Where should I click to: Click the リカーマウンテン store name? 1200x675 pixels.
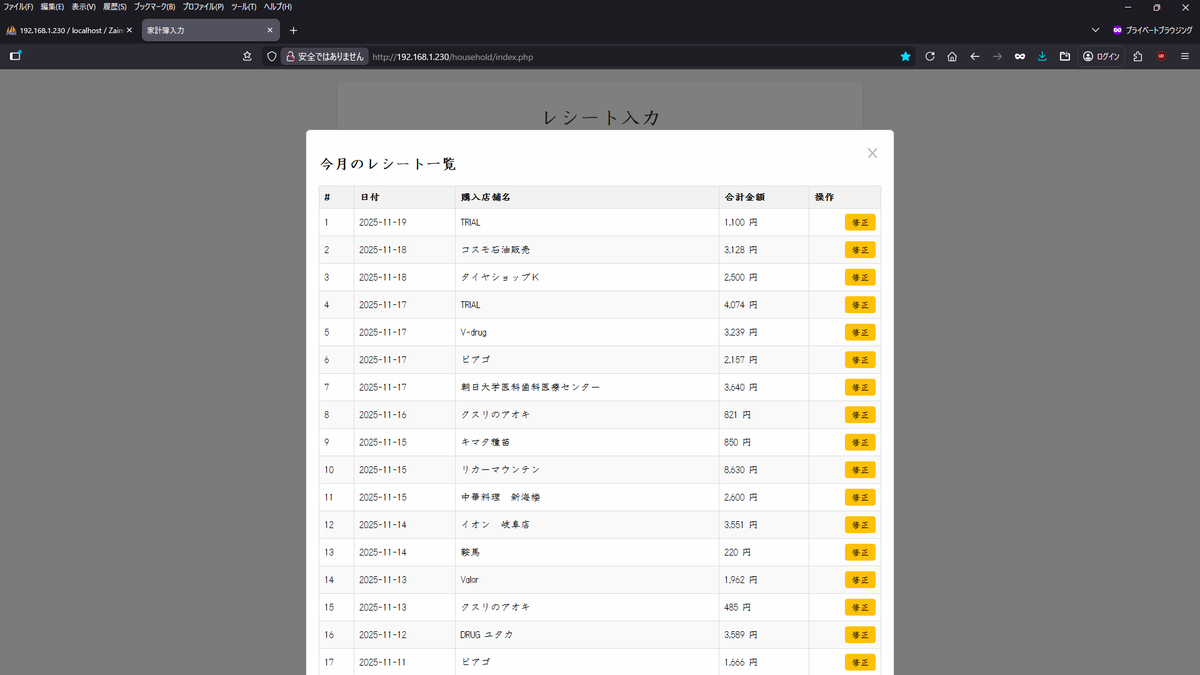(500, 470)
